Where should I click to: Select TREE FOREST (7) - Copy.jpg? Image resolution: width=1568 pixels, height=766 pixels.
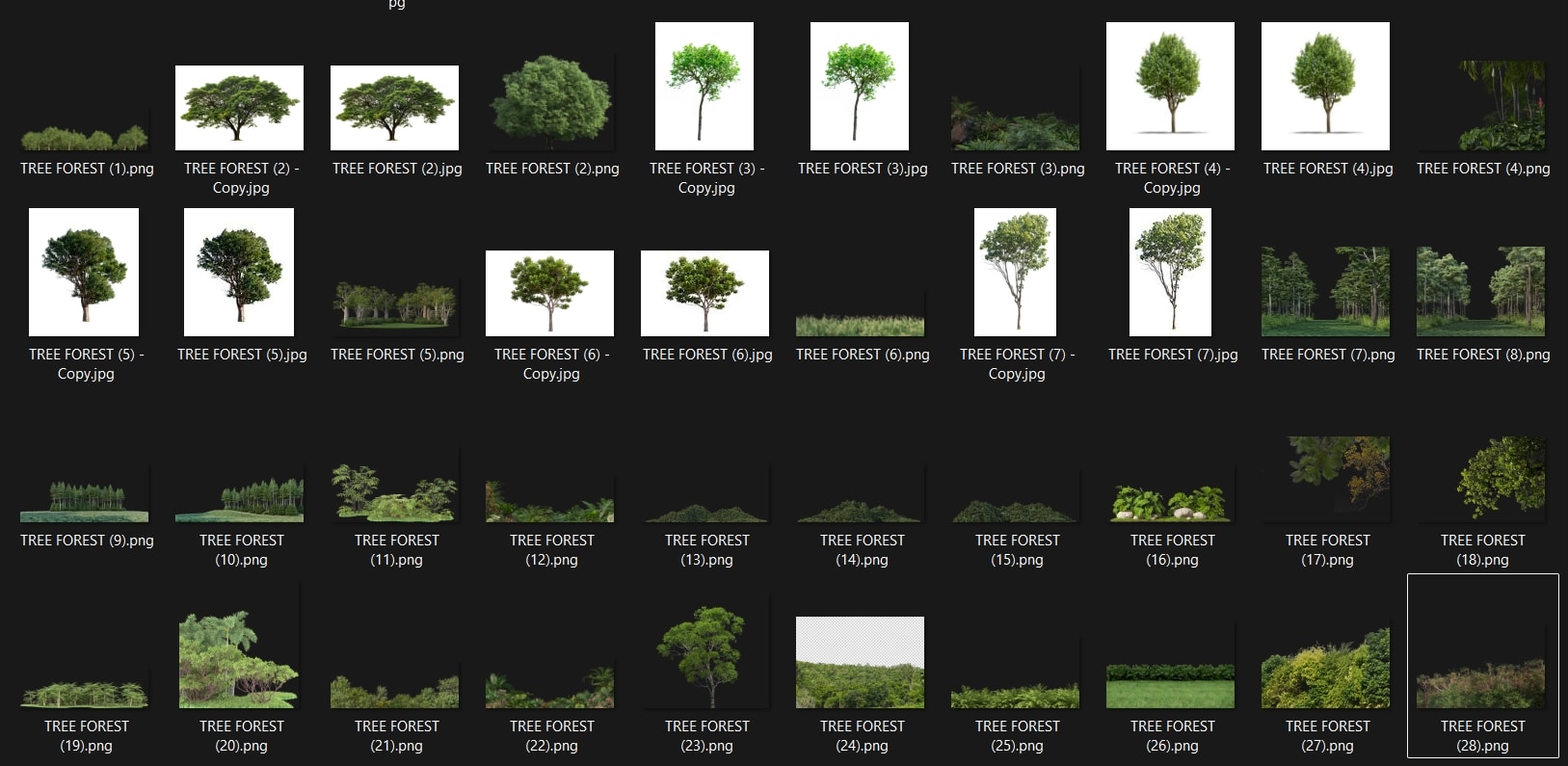[1015, 272]
